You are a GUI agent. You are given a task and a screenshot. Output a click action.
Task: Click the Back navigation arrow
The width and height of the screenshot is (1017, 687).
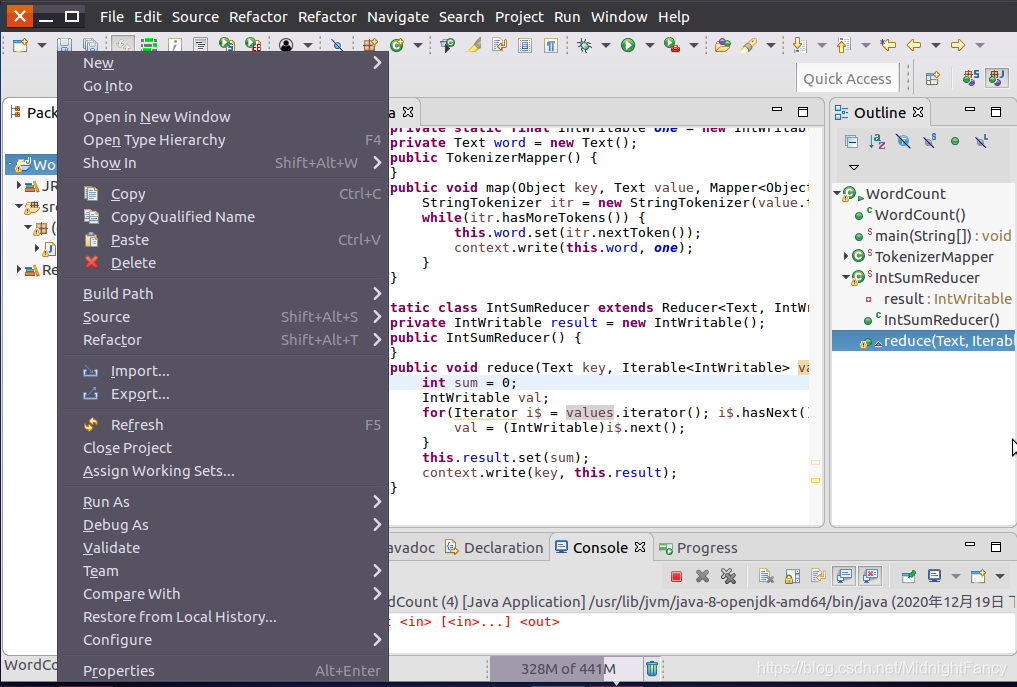pos(913,45)
